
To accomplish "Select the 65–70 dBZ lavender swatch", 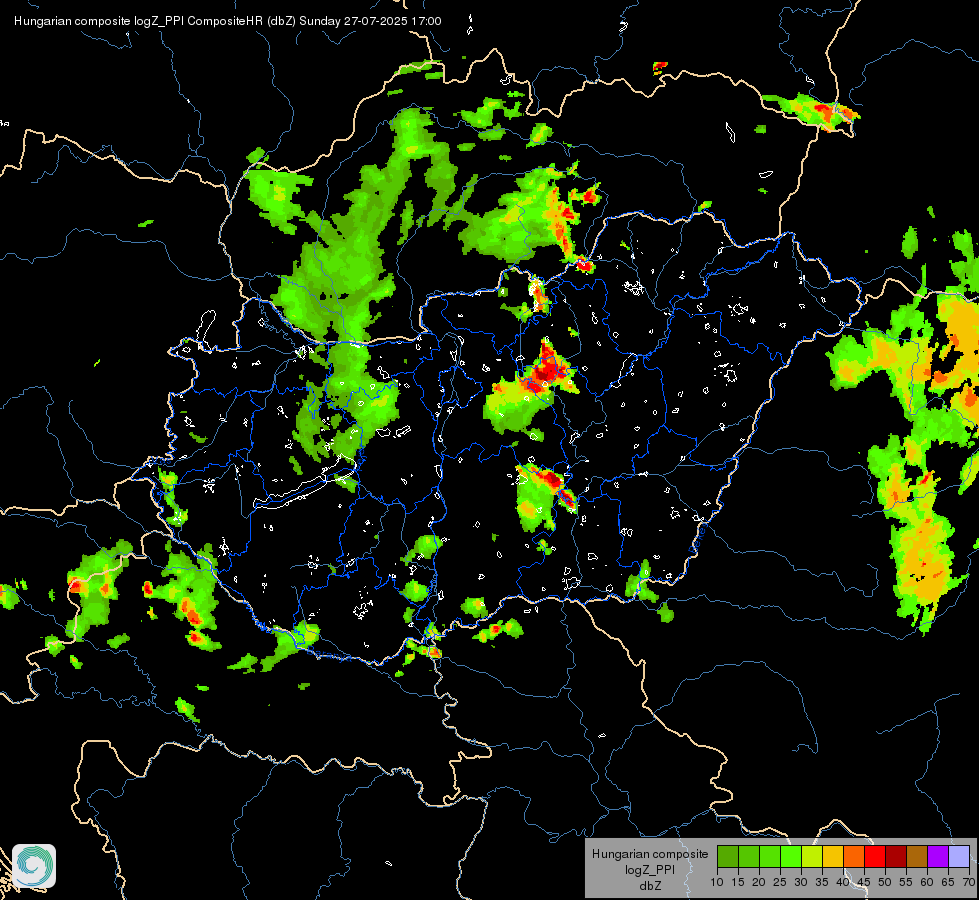I will (959, 856).
